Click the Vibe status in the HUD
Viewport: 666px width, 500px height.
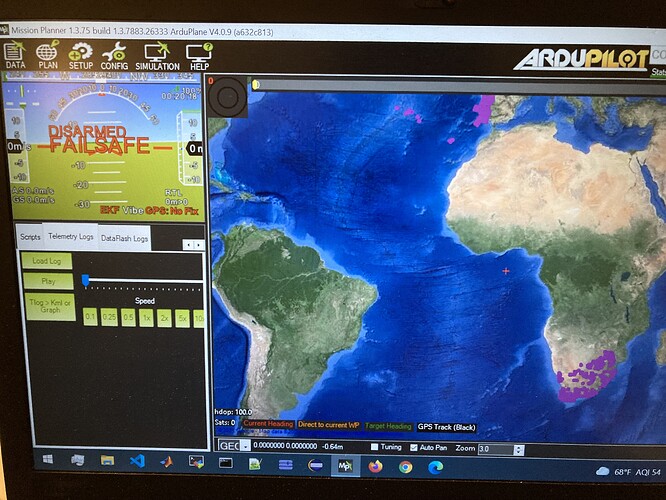click(133, 210)
